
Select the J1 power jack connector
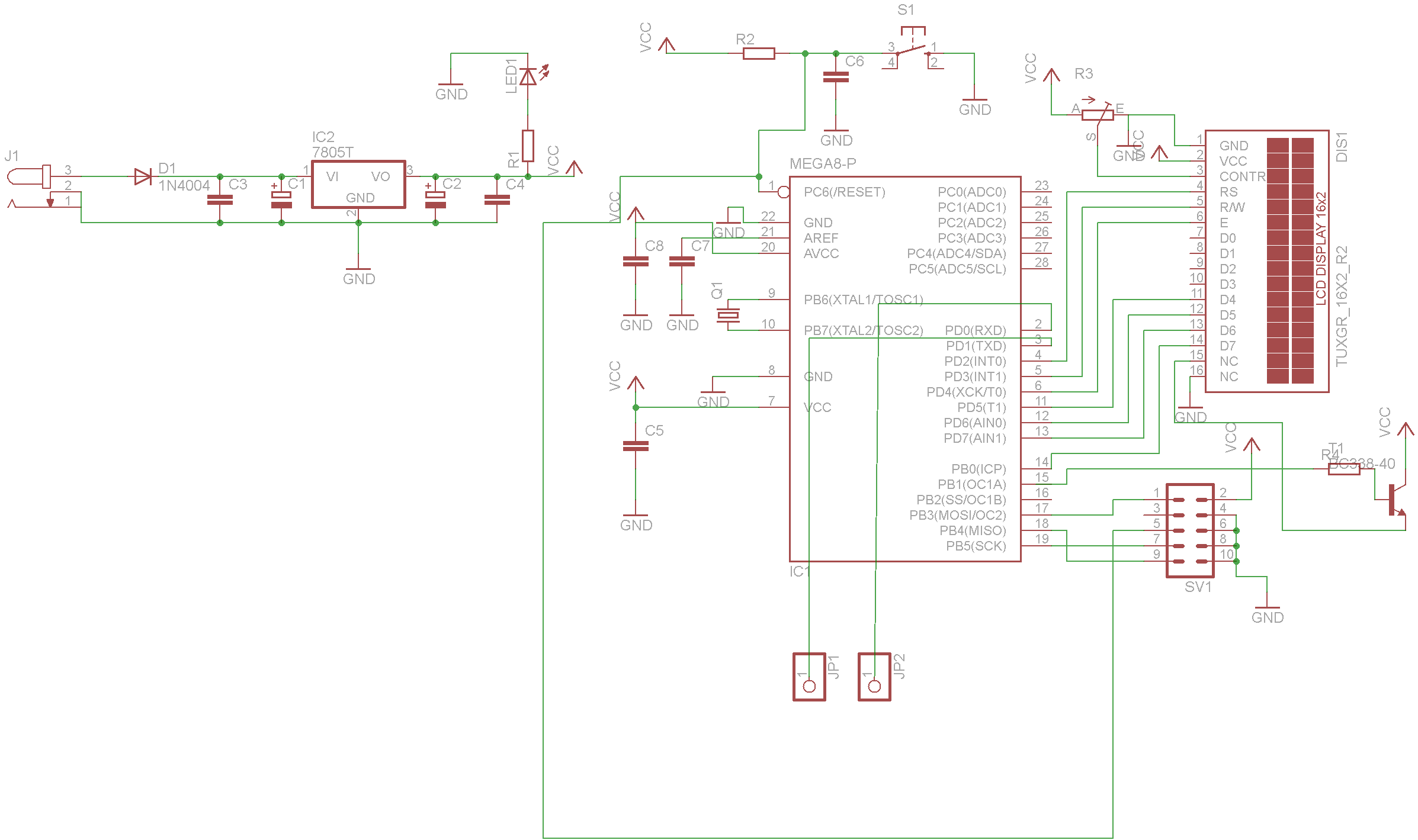[31, 176]
